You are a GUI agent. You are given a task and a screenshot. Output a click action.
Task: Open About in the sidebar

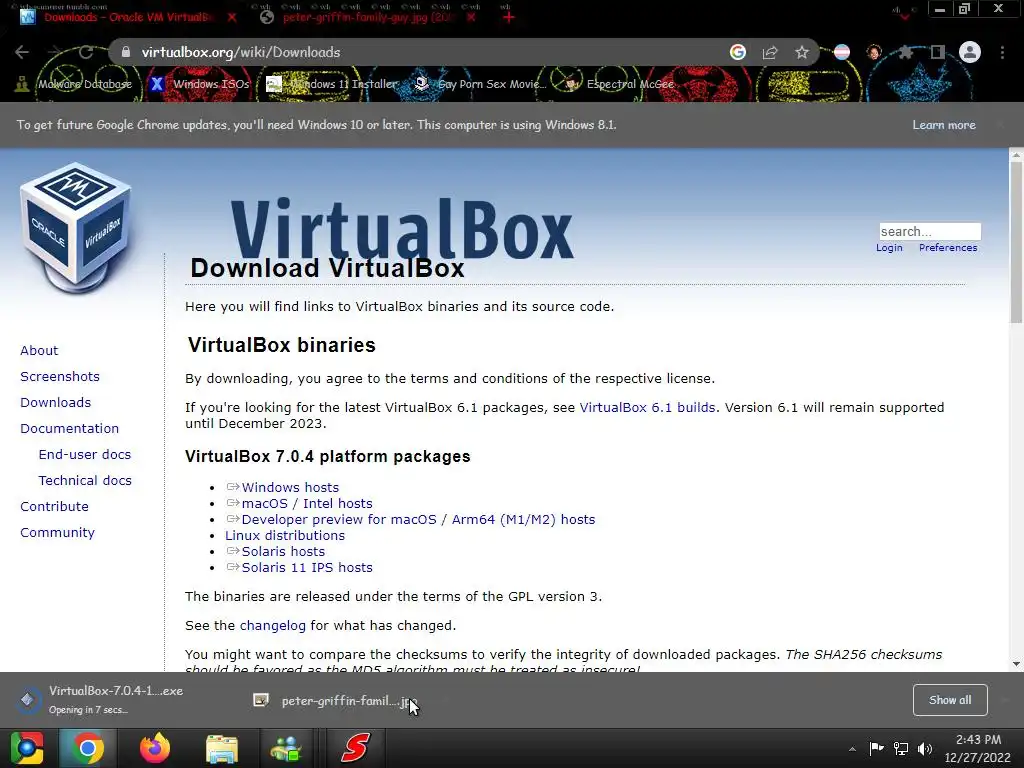coord(39,351)
